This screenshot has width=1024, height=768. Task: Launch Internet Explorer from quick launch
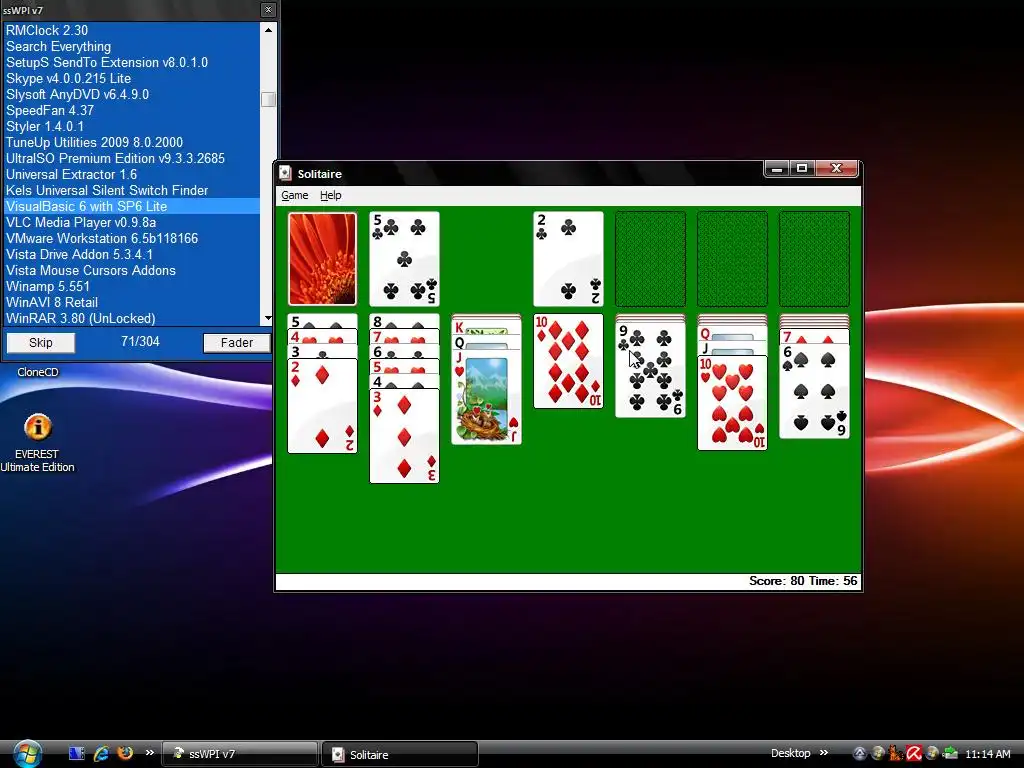[x=101, y=754]
